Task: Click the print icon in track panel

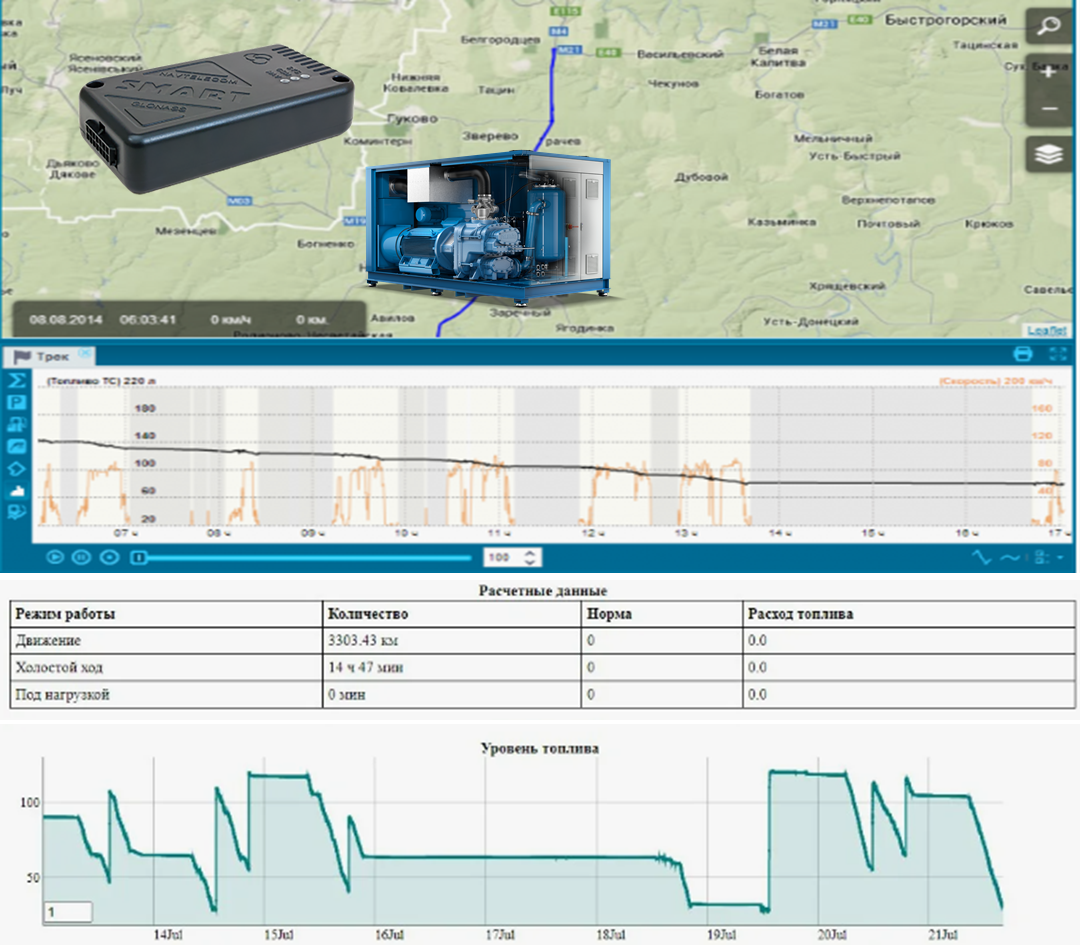Action: tap(1022, 354)
